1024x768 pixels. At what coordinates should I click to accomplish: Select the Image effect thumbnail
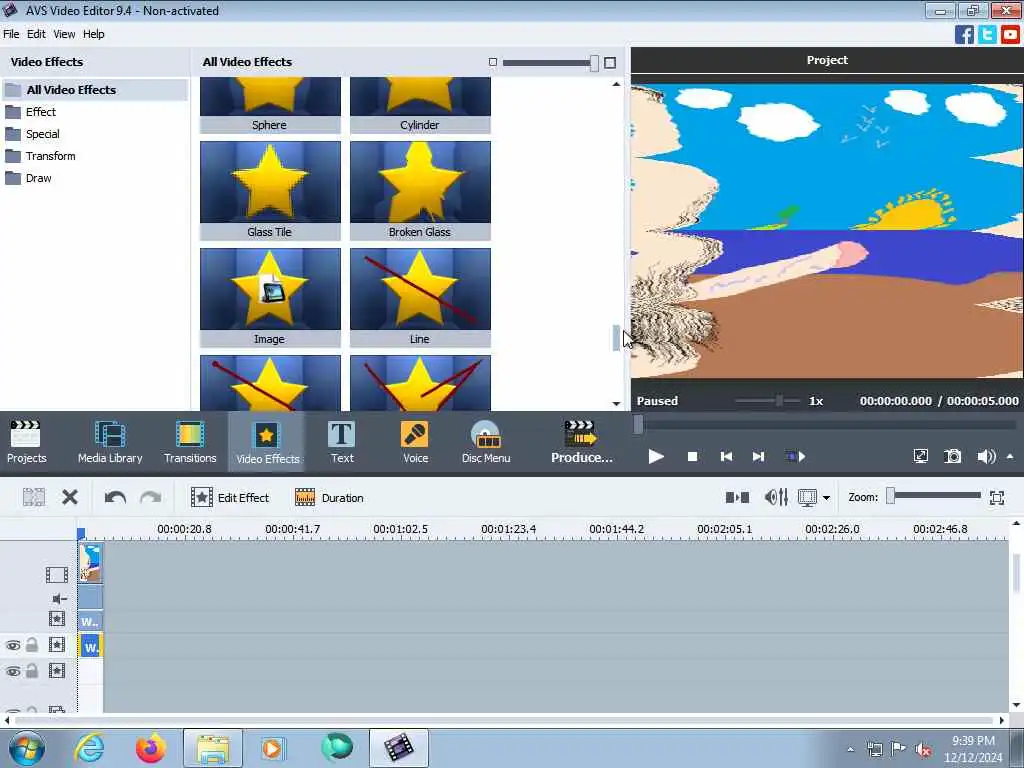[270, 298]
